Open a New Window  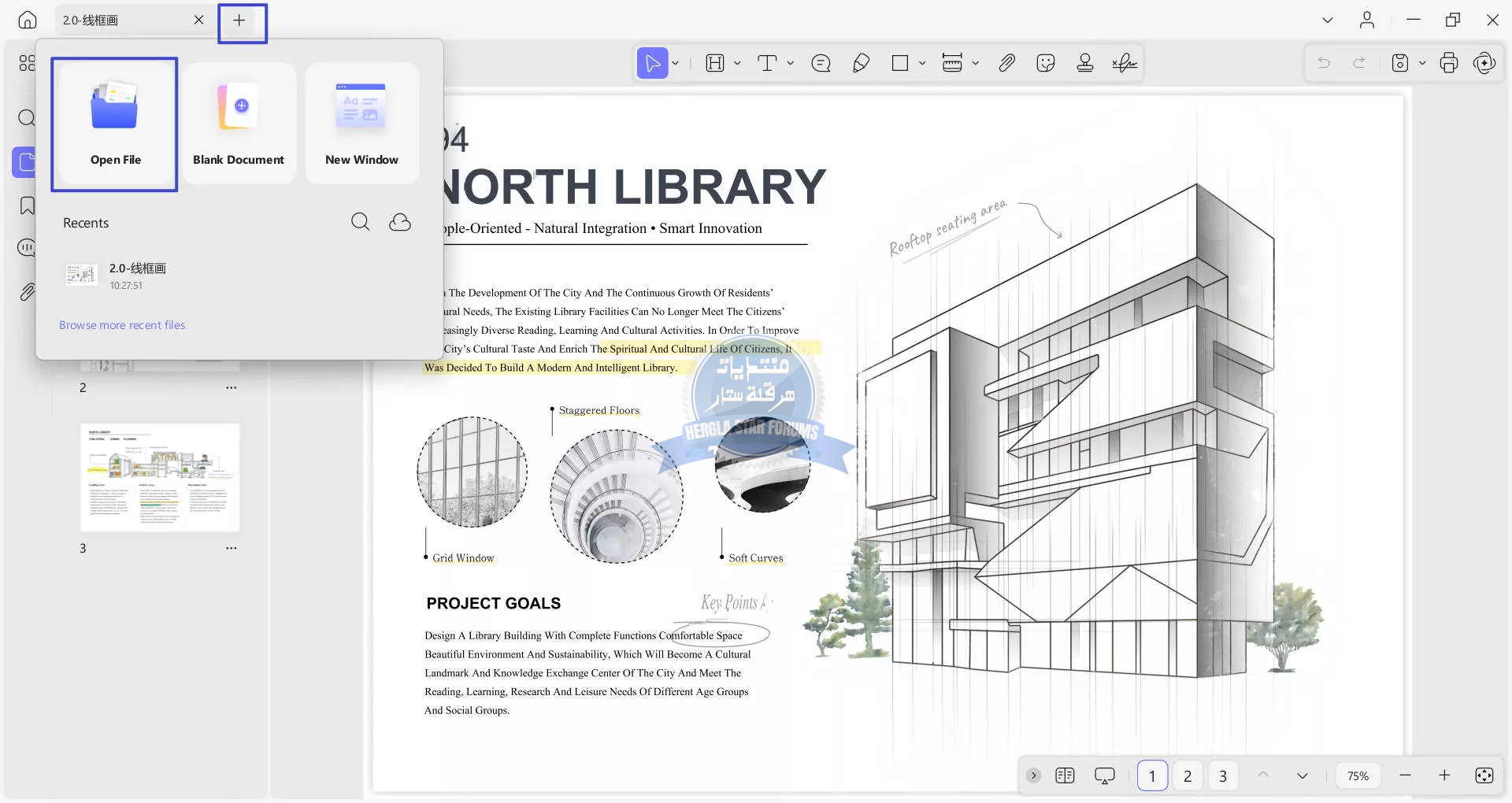click(361, 124)
